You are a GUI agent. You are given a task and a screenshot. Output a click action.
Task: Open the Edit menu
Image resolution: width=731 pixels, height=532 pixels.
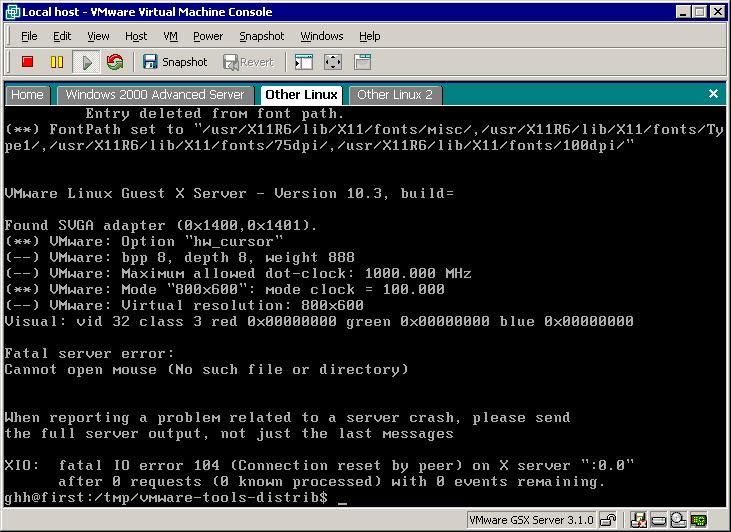[62, 36]
